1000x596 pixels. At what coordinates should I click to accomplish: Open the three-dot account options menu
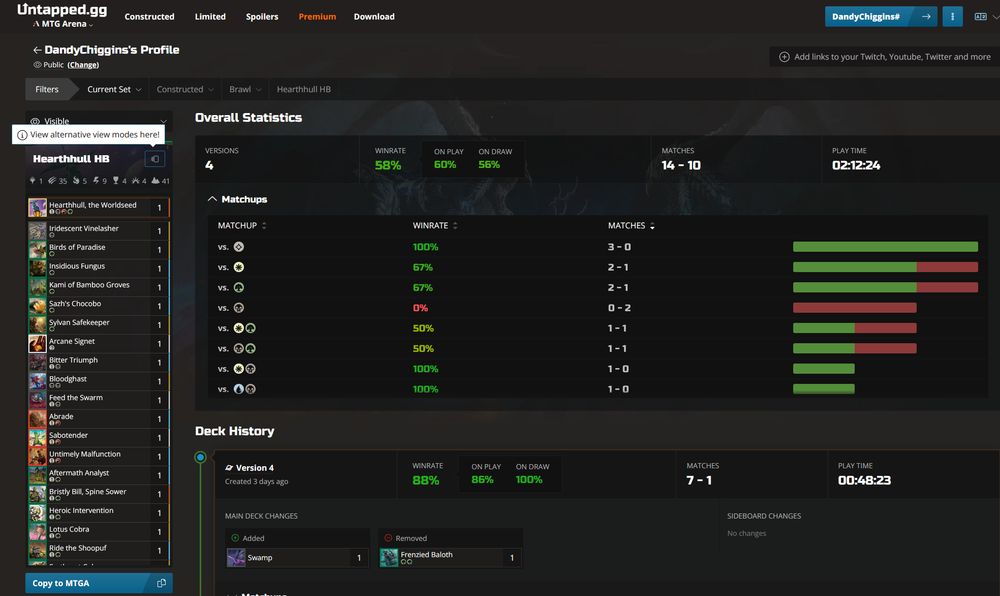click(952, 17)
